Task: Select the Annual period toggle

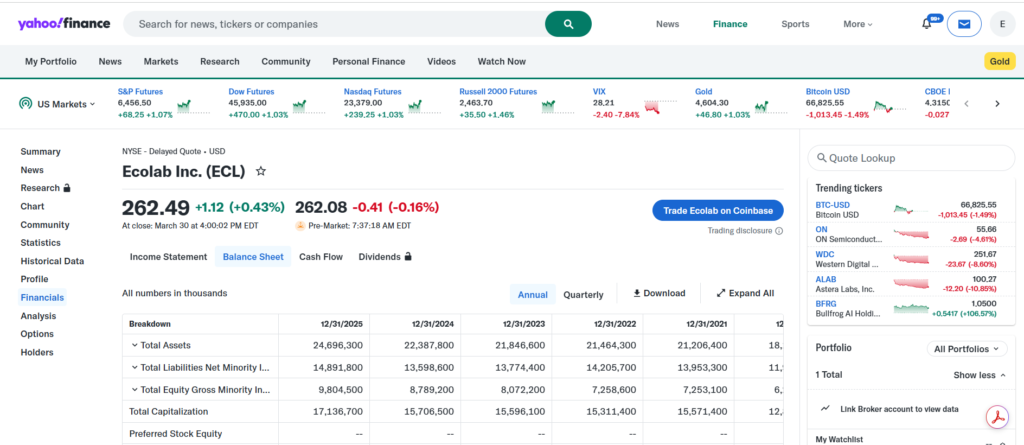Action: 531,294
